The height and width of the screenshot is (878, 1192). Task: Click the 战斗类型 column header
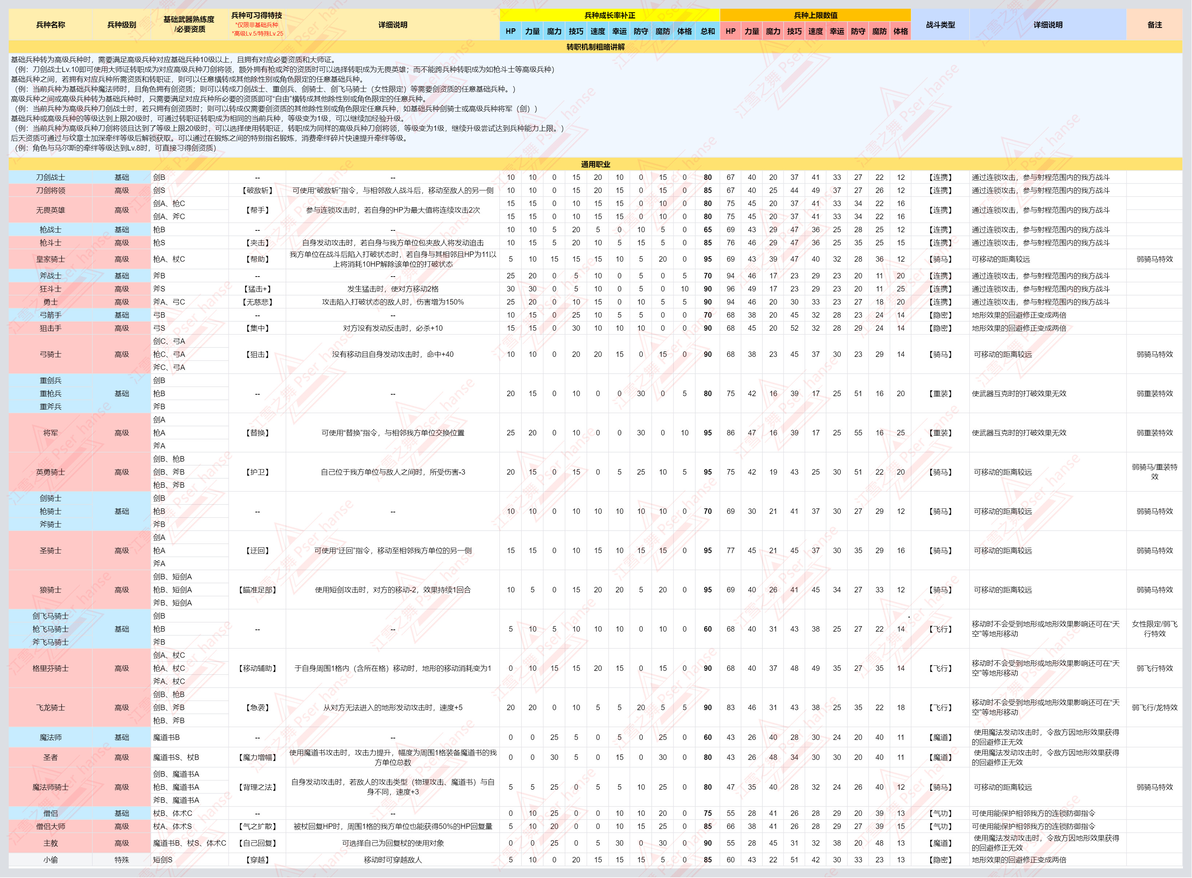point(940,25)
